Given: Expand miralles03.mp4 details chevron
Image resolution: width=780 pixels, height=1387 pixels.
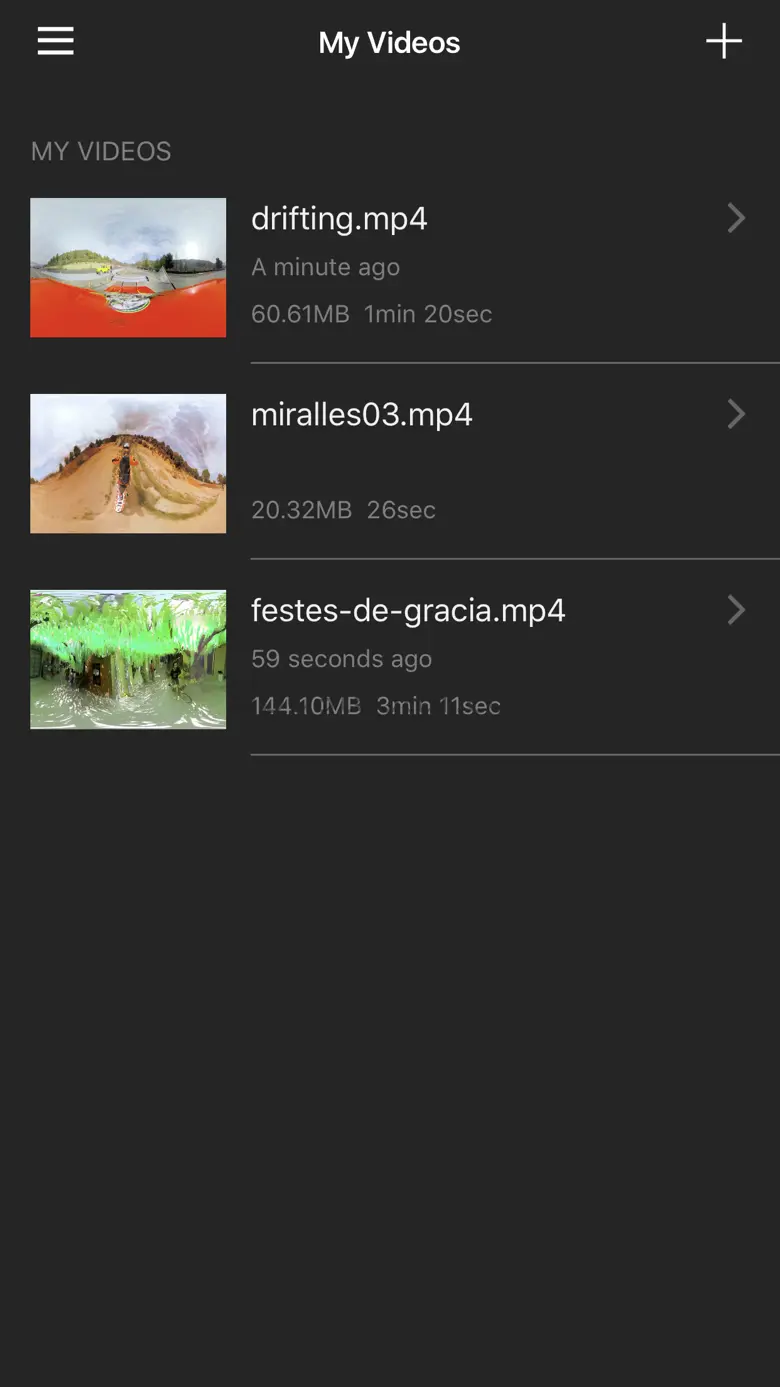Looking at the screenshot, I should (x=736, y=414).
